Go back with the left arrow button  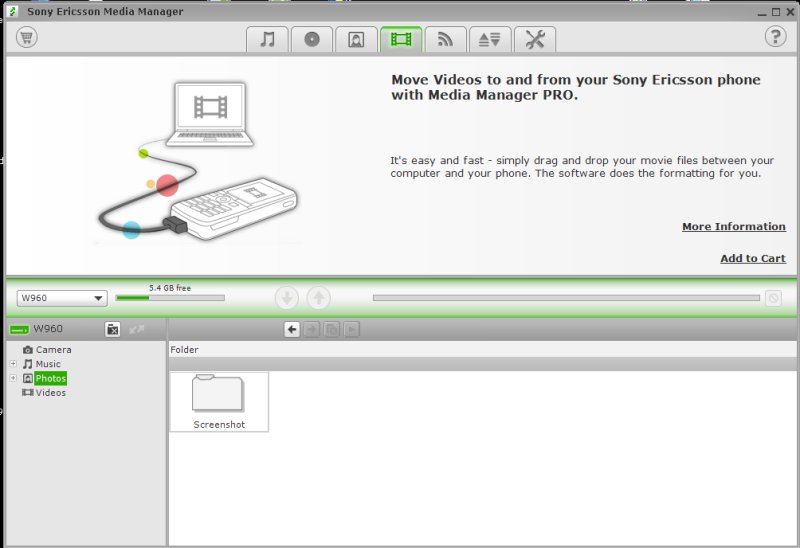click(292, 330)
